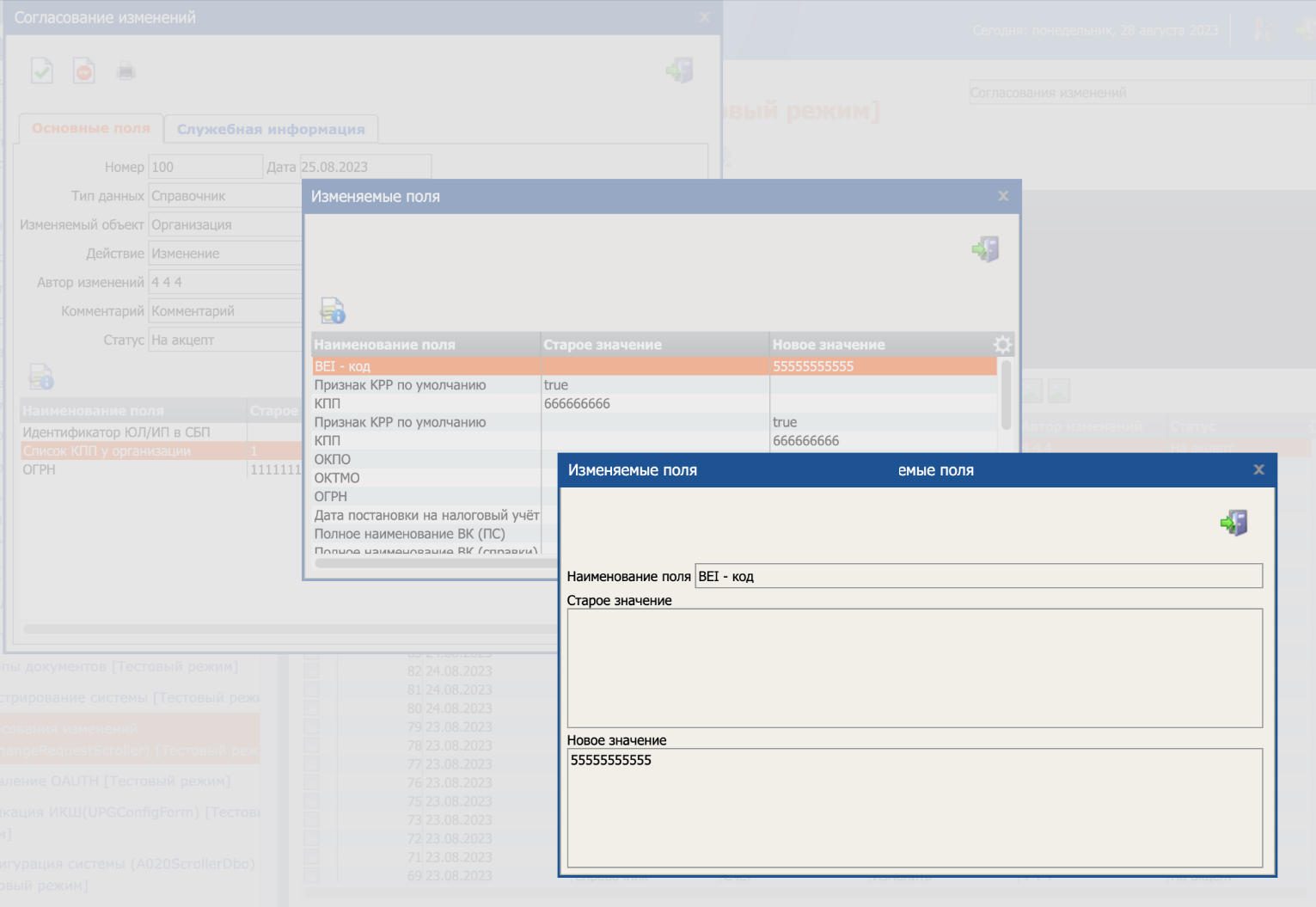Select ОКТМО row in Изменяемые поля table
The width and height of the screenshot is (1316, 907).
(x=426, y=478)
